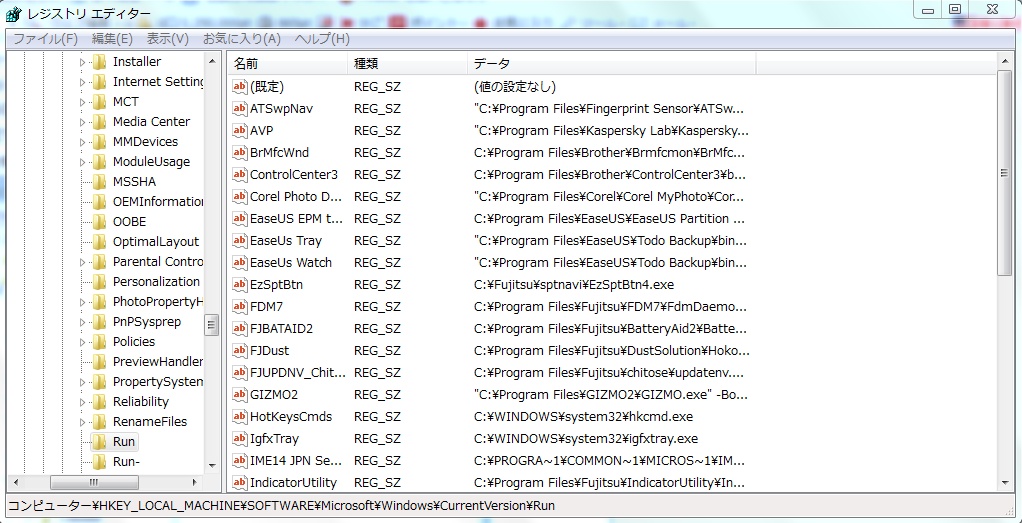Select the PreviewHandlers key
Viewport: 1022px width, 523px height.
pos(157,362)
